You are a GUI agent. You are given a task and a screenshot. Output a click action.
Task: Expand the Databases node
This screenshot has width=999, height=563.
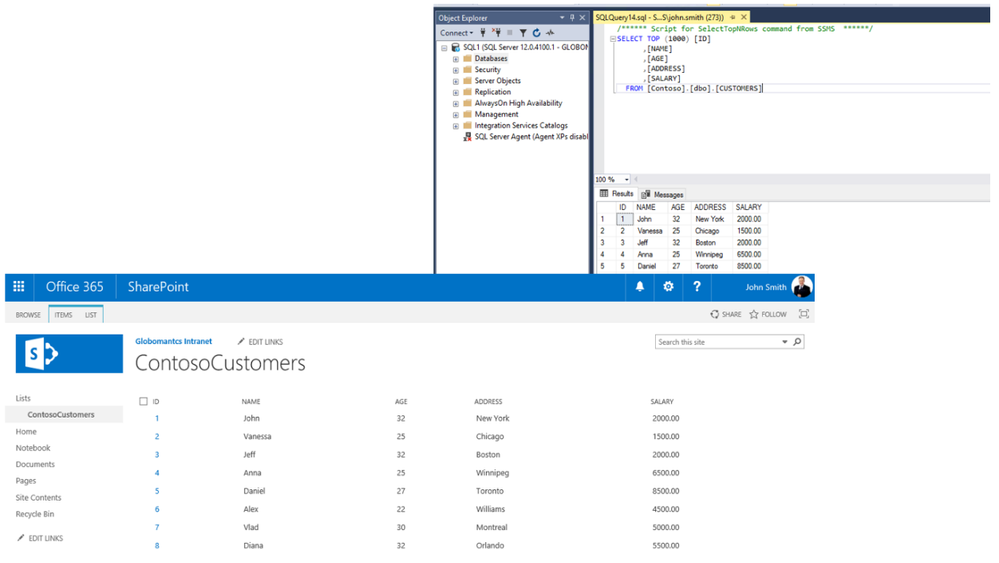456,59
